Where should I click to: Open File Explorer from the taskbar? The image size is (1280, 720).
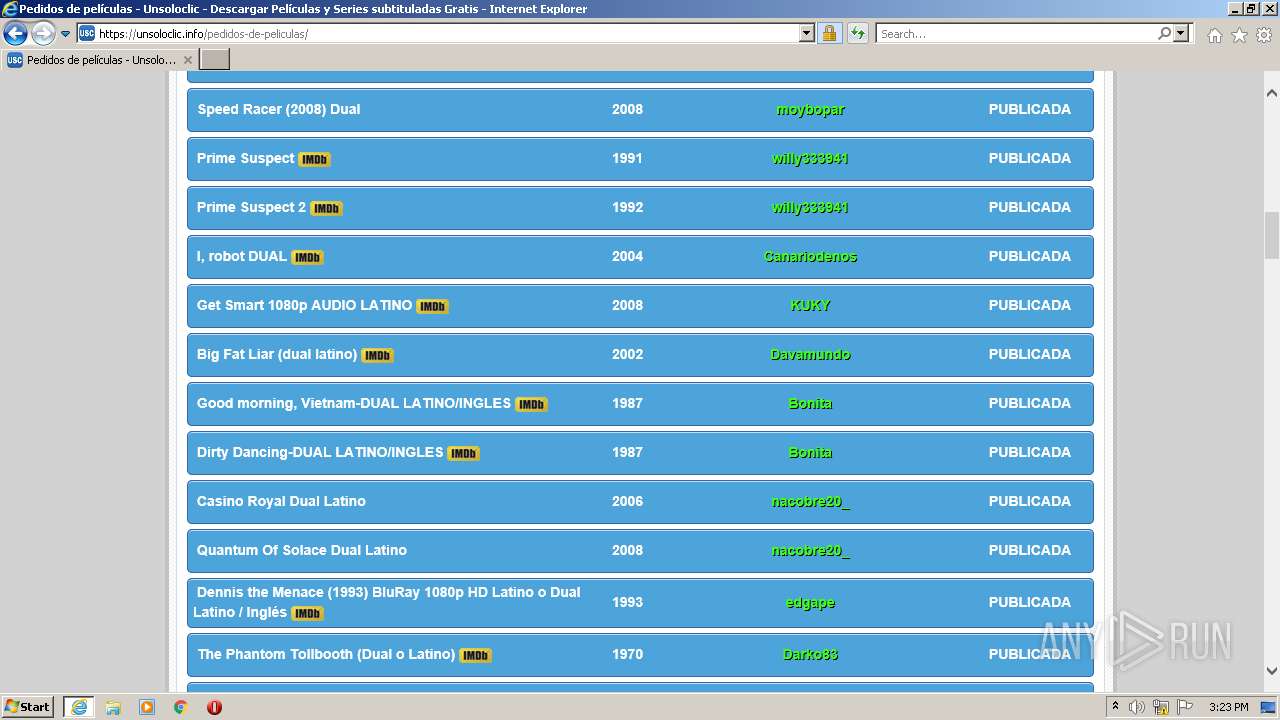(113, 707)
